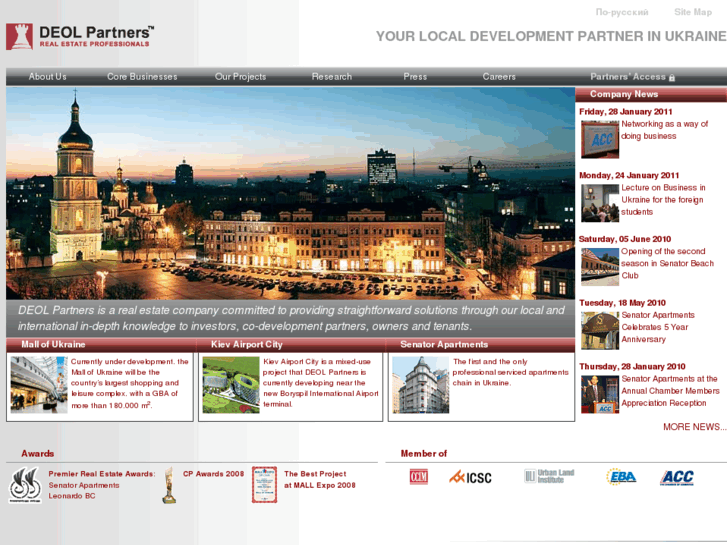Read Lecture on Business in Ukraine article
This screenshot has width=727, height=545.
pyautogui.click(x=663, y=199)
